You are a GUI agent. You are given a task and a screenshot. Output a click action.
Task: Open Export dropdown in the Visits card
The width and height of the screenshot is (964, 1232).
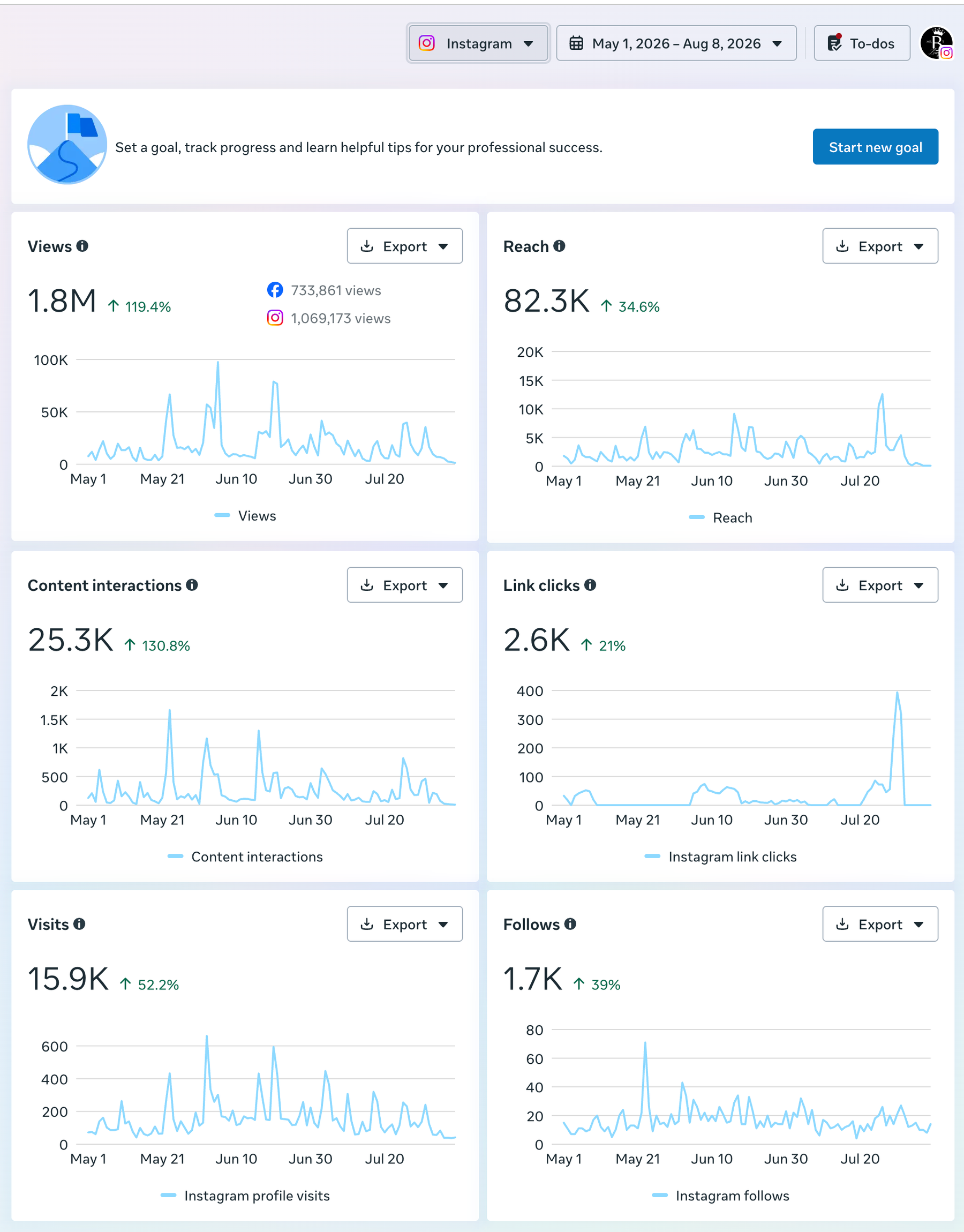click(x=405, y=923)
